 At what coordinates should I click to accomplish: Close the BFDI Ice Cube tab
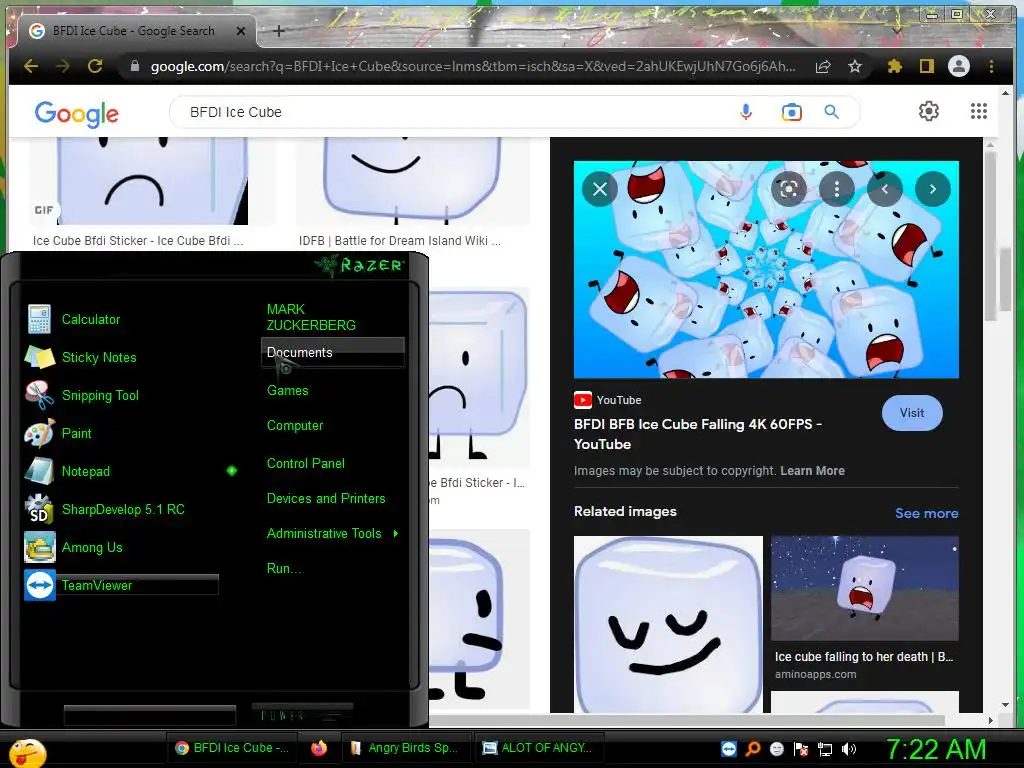[240, 31]
